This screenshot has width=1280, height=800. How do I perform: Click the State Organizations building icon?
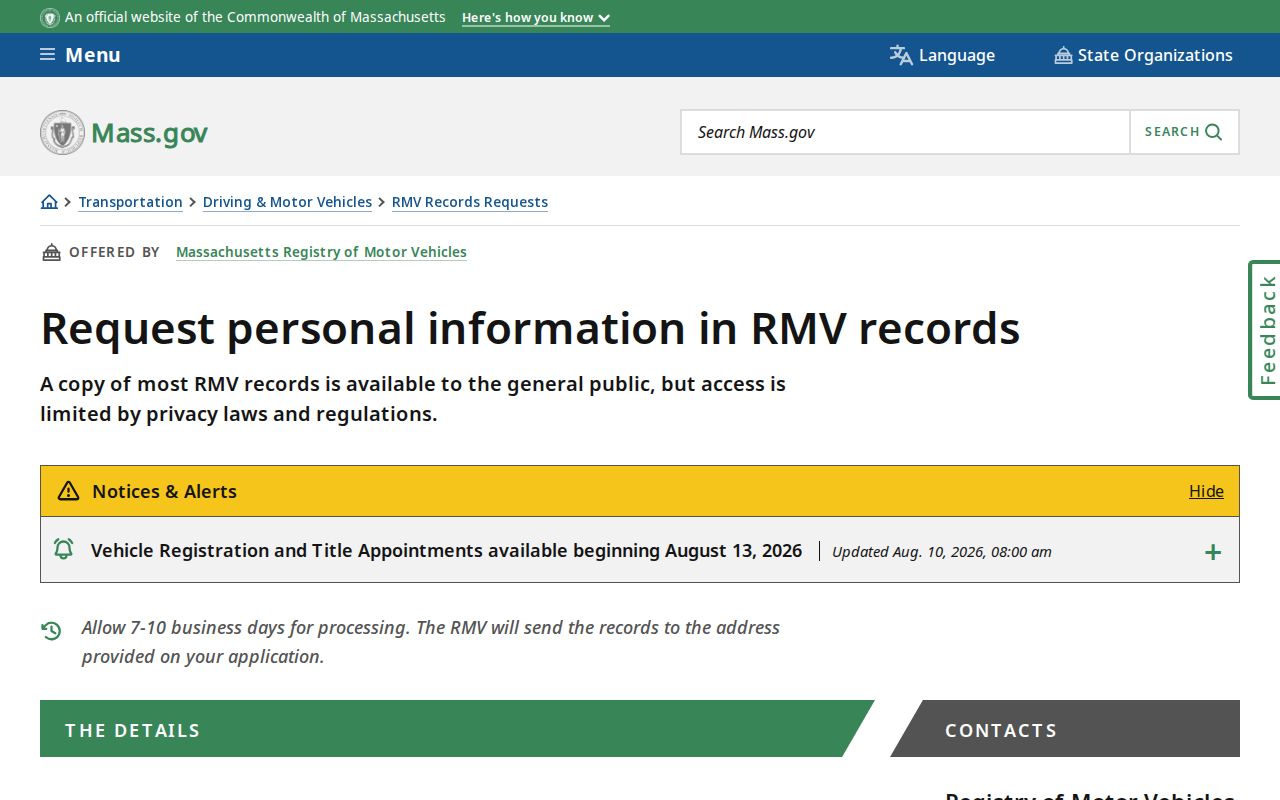(1063, 55)
